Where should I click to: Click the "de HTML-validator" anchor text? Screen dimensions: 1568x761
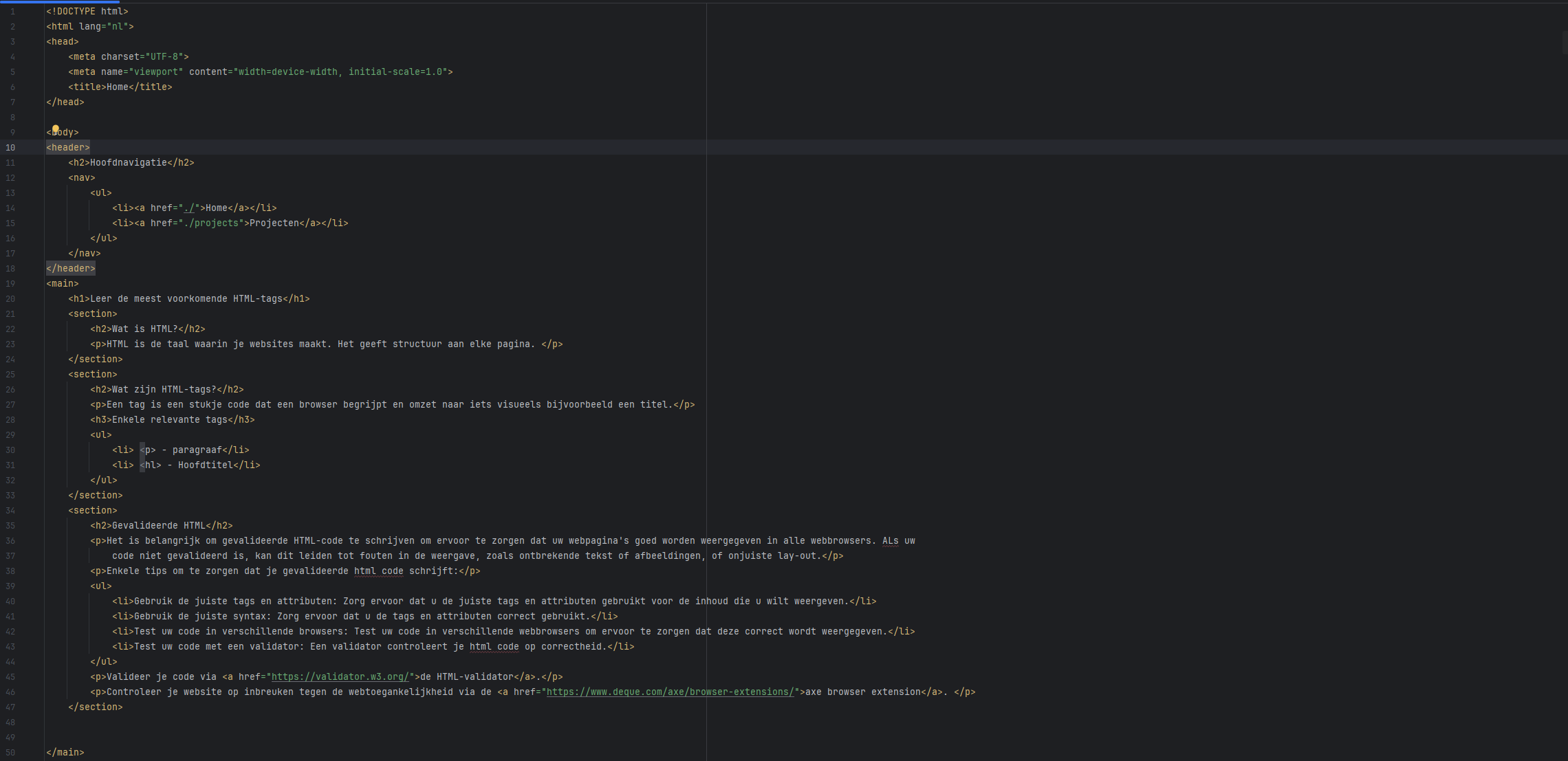coord(467,677)
